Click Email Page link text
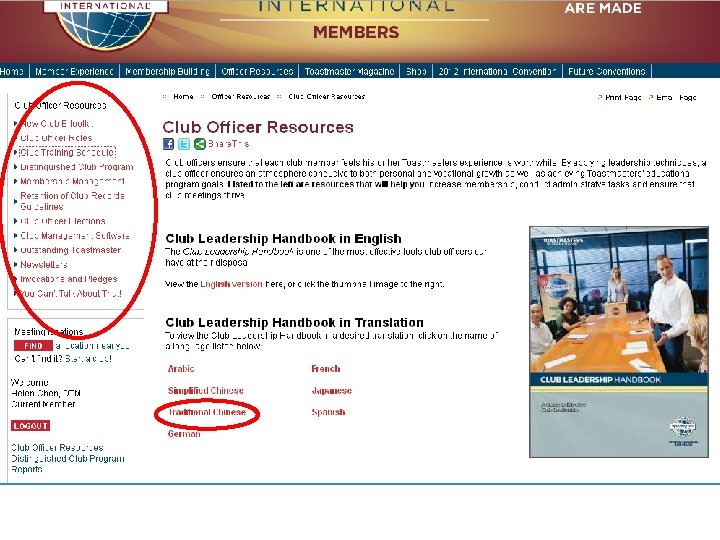 [676, 97]
